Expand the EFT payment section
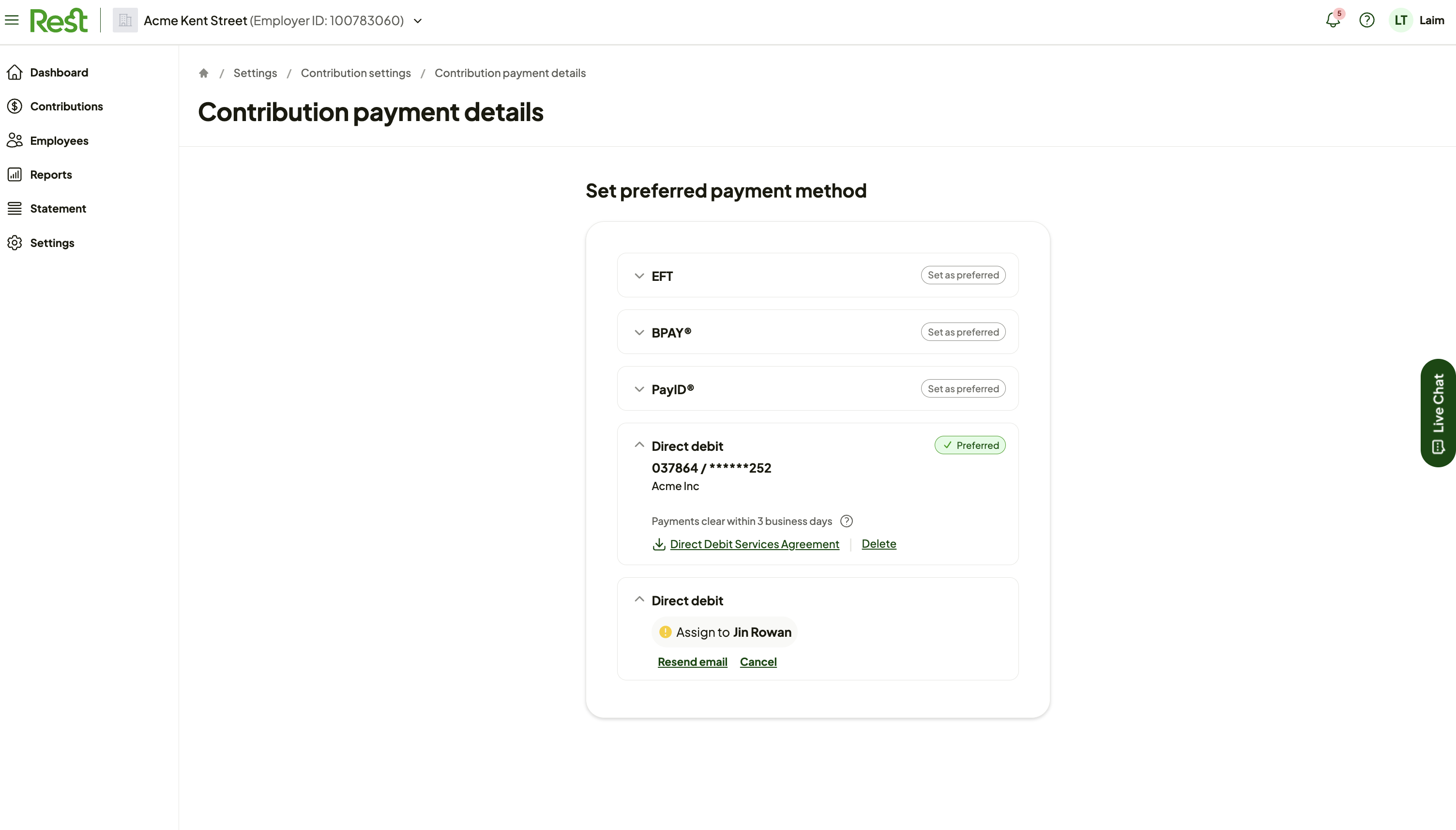Screen dimensions: 1456x830 coord(639,276)
